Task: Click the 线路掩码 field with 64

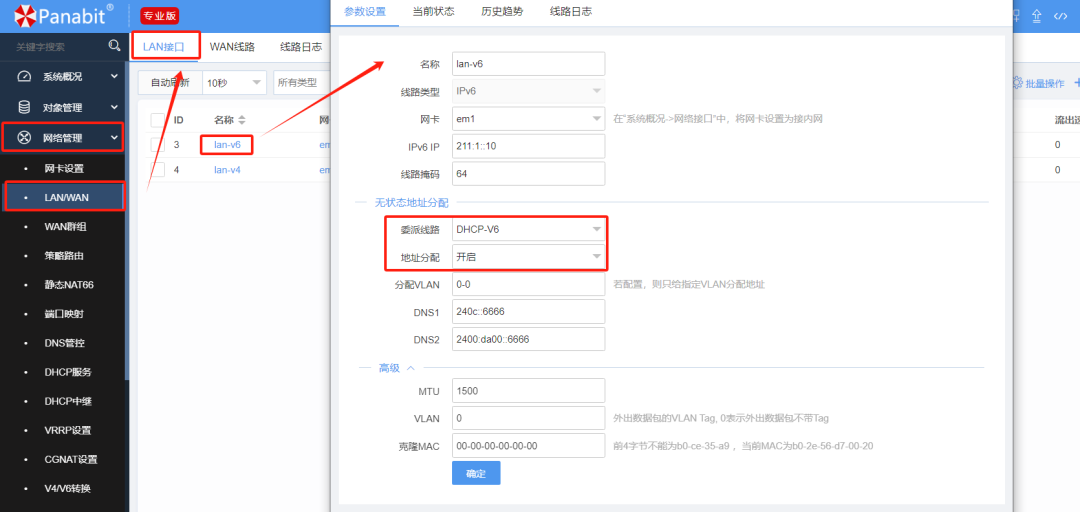Action: [x=528, y=174]
